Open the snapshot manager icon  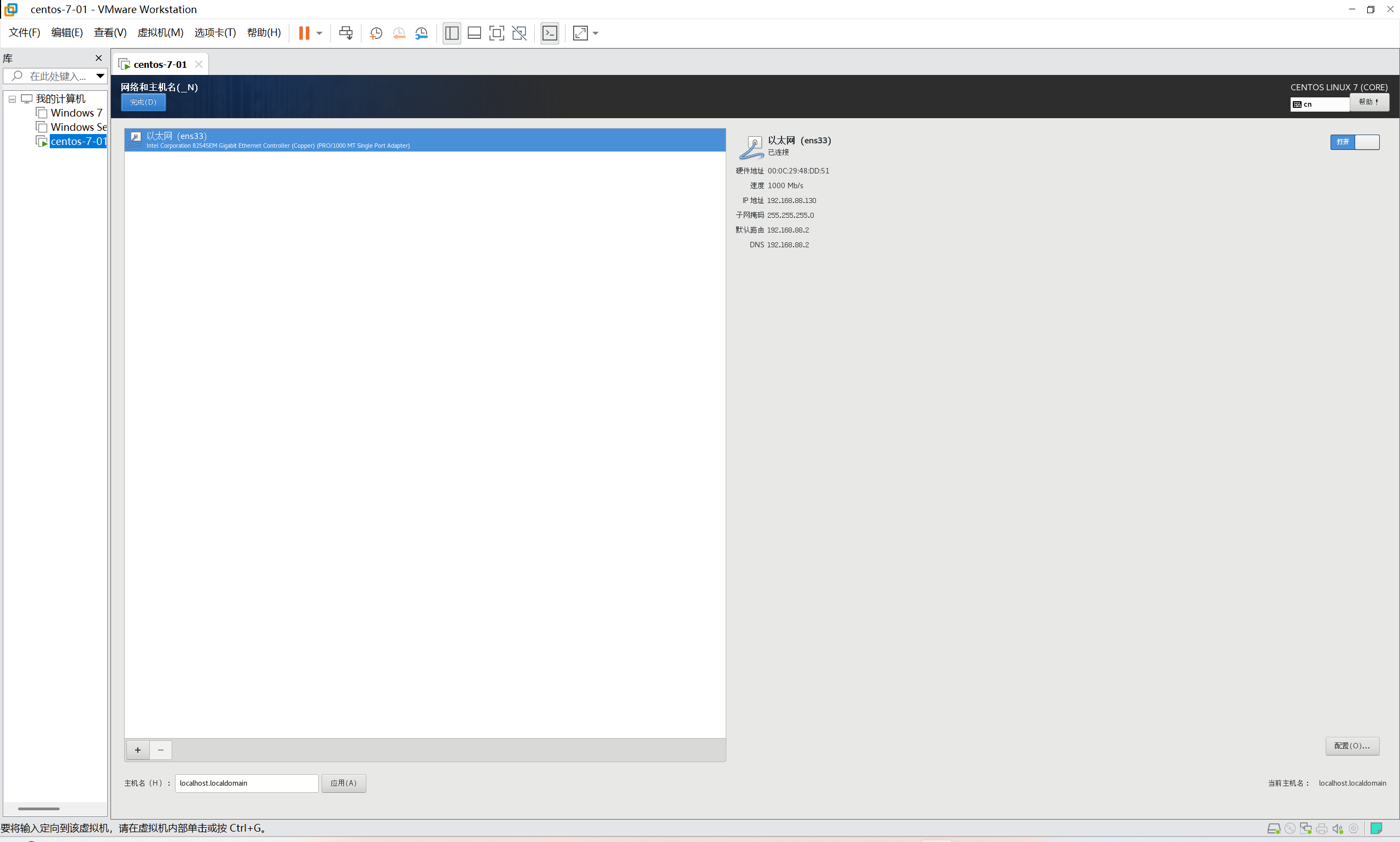point(421,33)
